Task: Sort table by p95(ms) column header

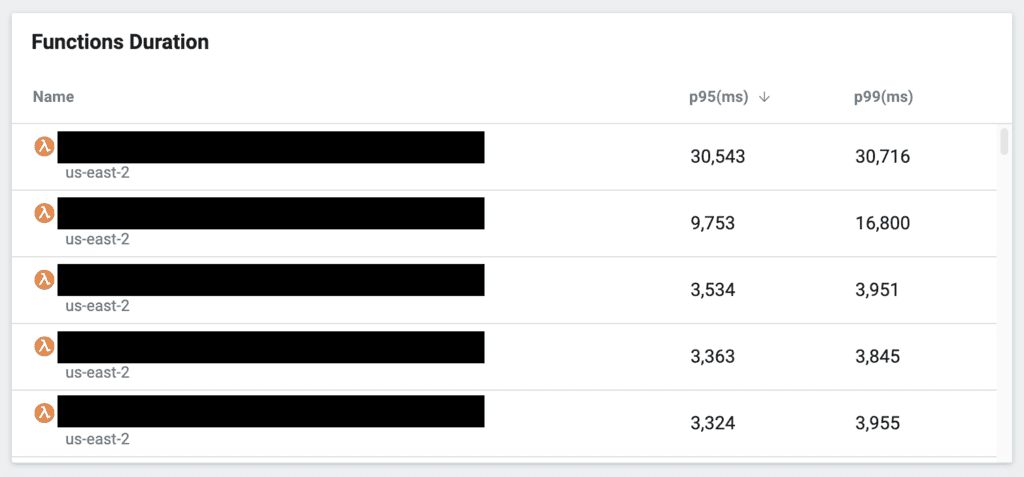Action: click(x=718, y=97)
